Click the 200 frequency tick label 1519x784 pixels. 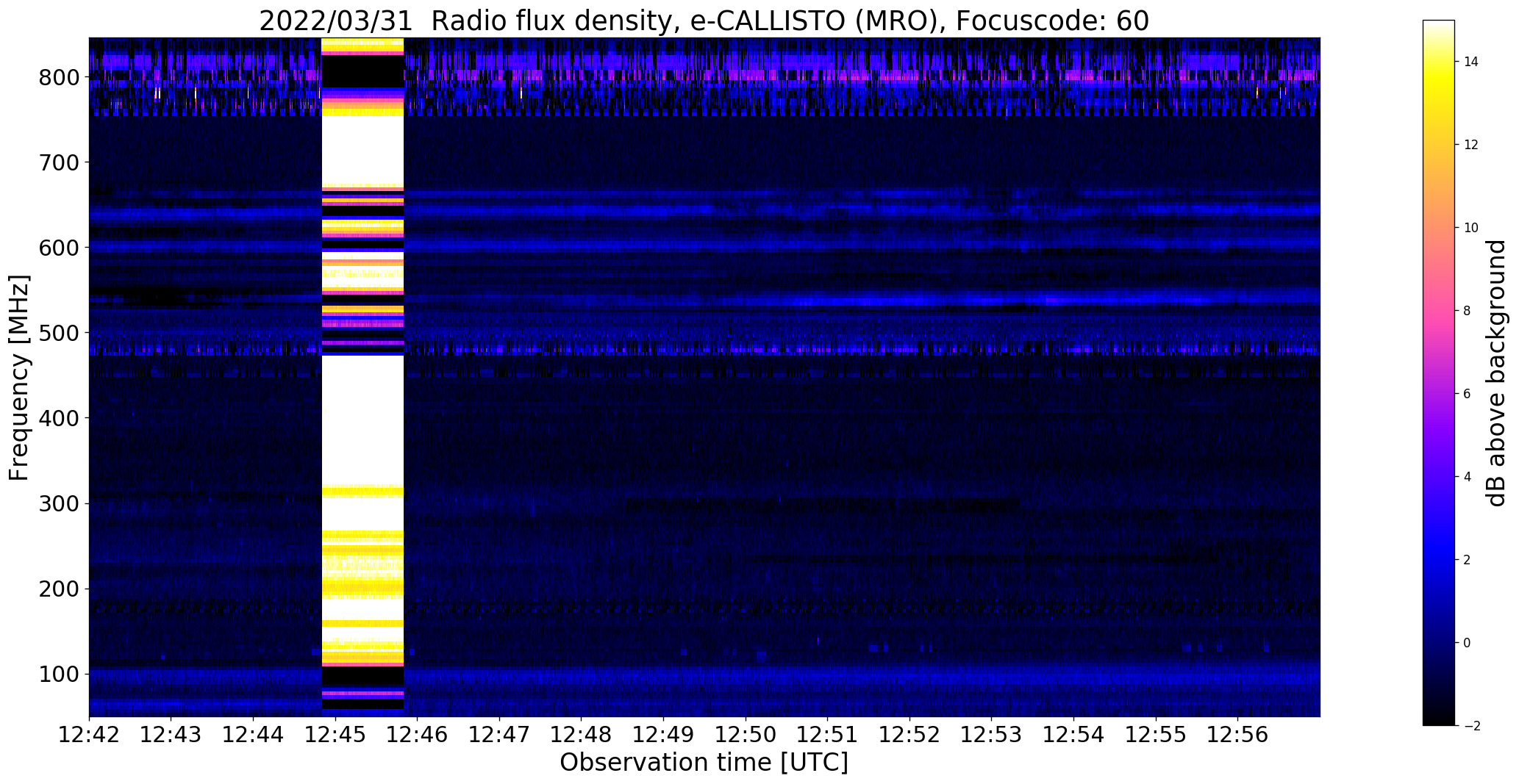pyautogui.click(x=58, y=589)
